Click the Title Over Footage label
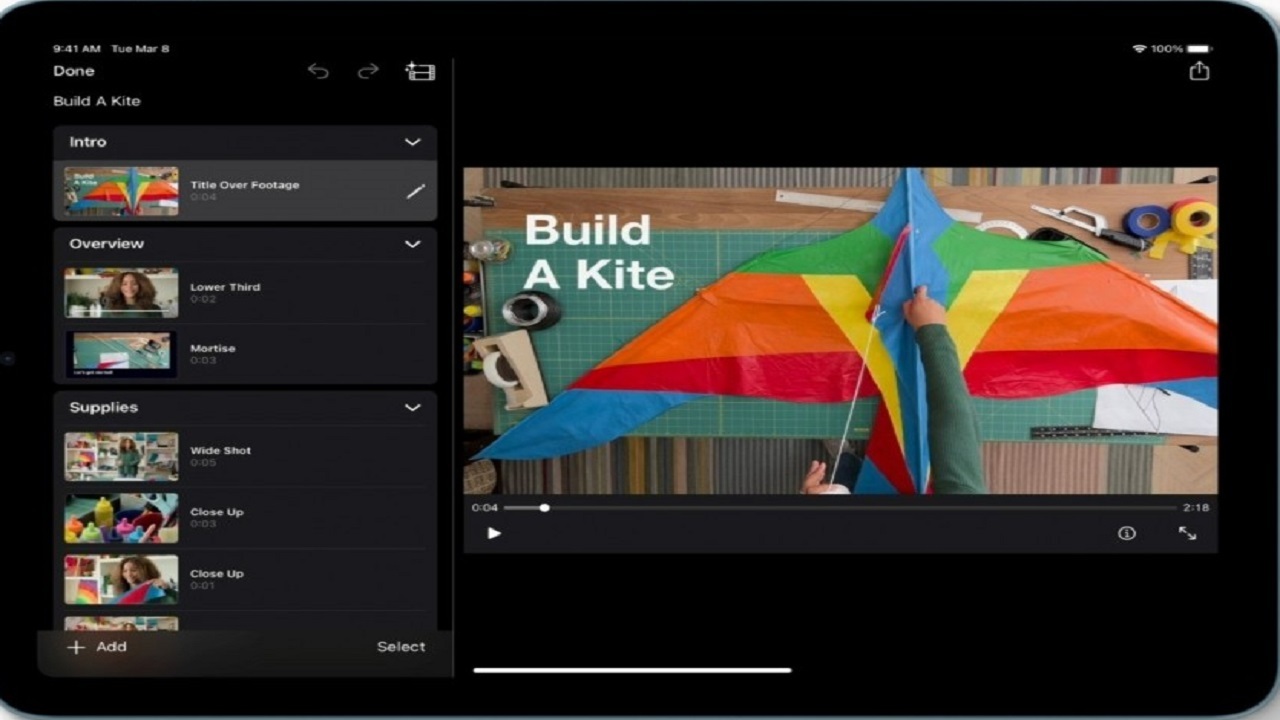 pos(245,185)
